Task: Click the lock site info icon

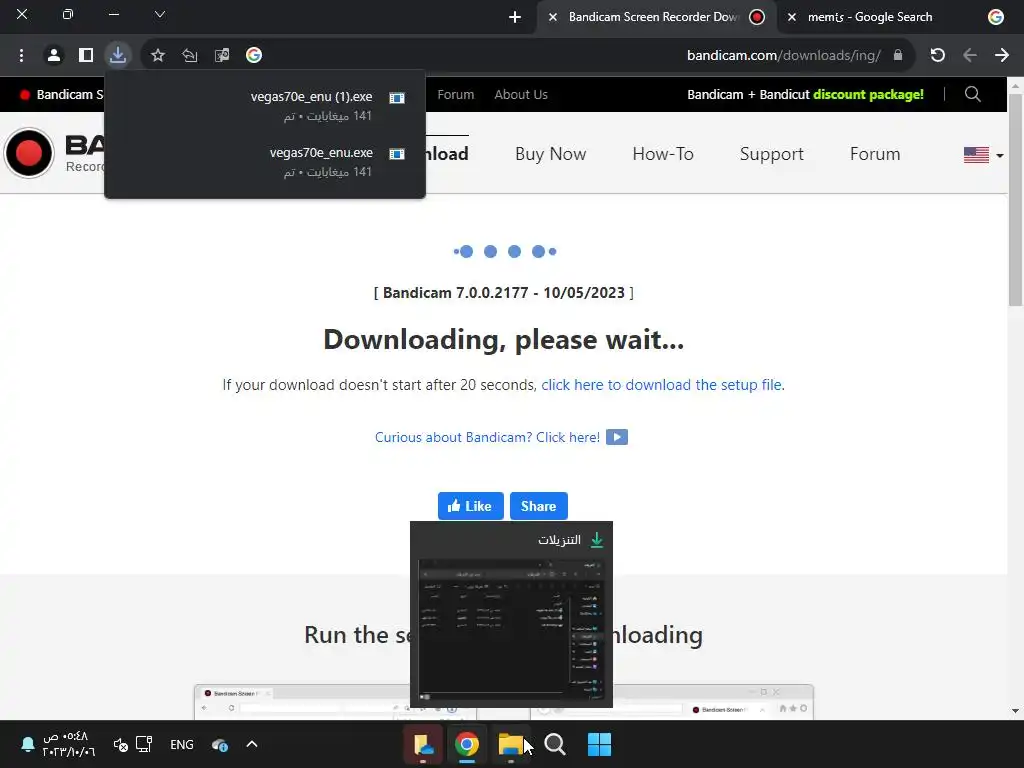Action: point(898,55)
